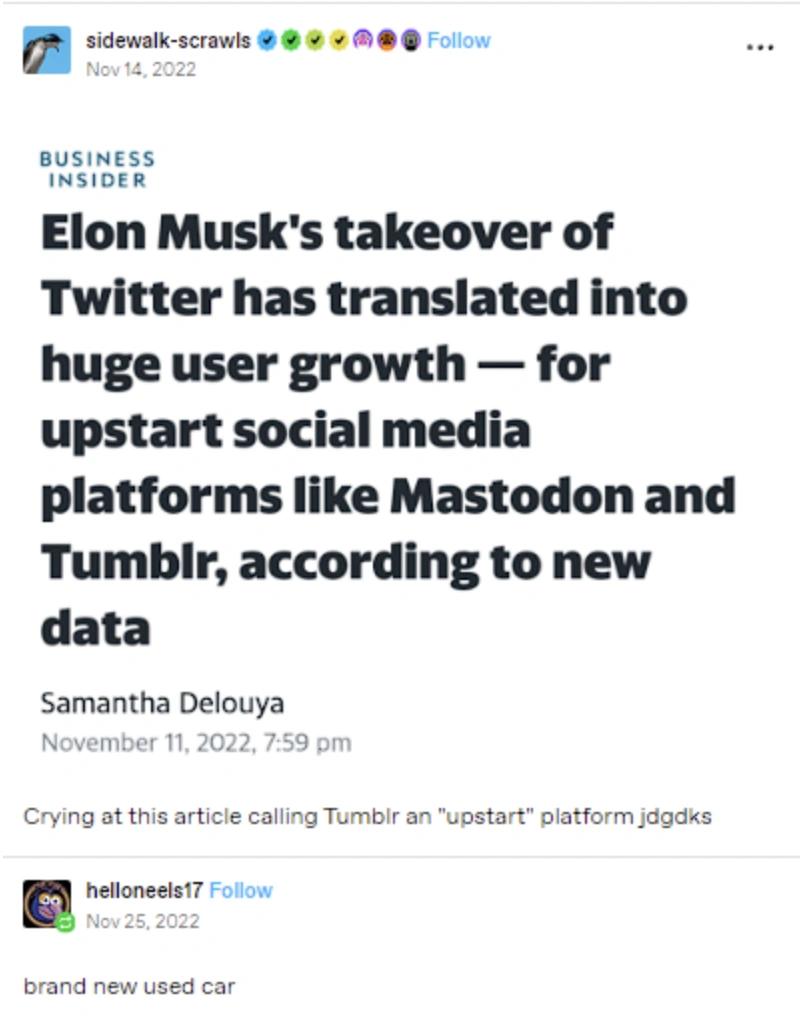
Task: Click the green checkmark badge
Action: (291, 41)
